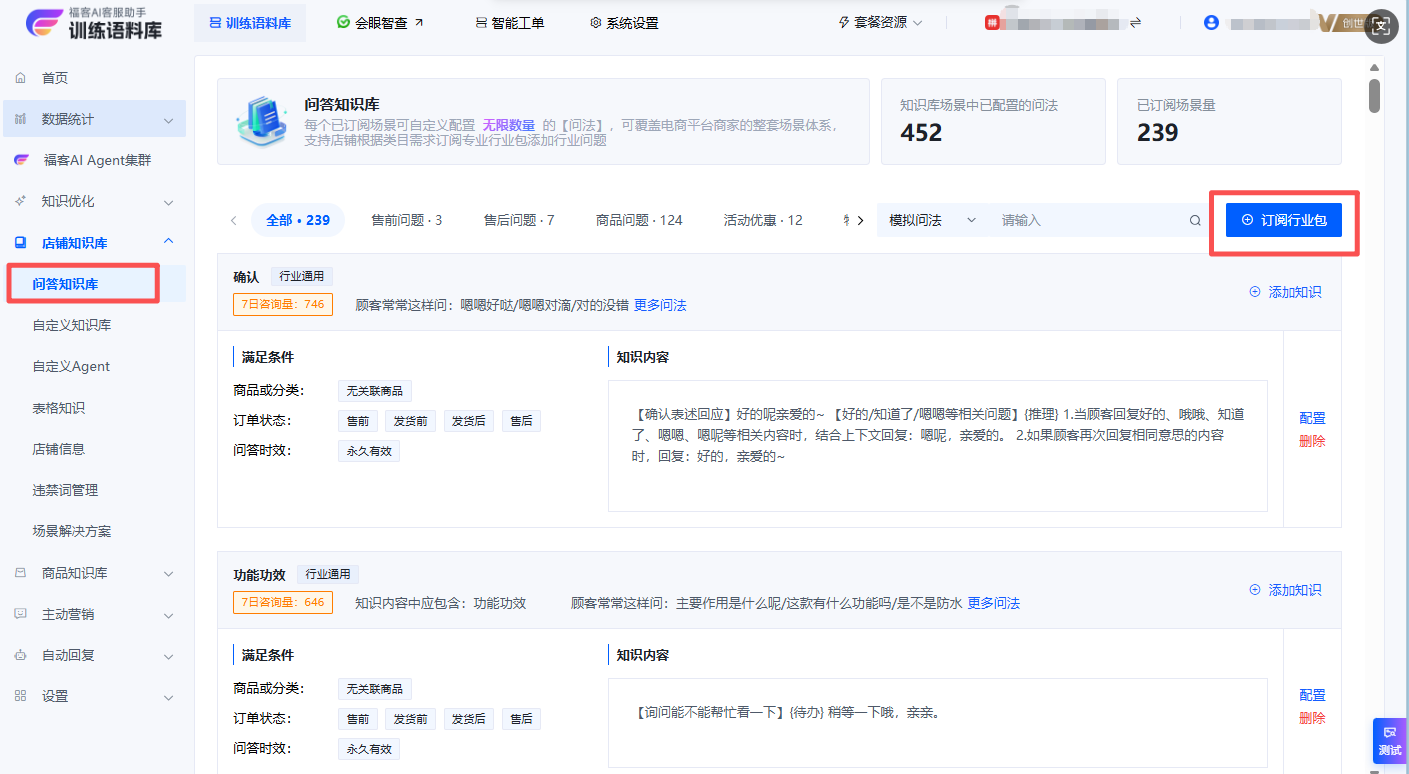Open 自定义Agent in the sidebar
Image resolution: width=1409 pixels, height=774 pixels.
tap(71, 366)
